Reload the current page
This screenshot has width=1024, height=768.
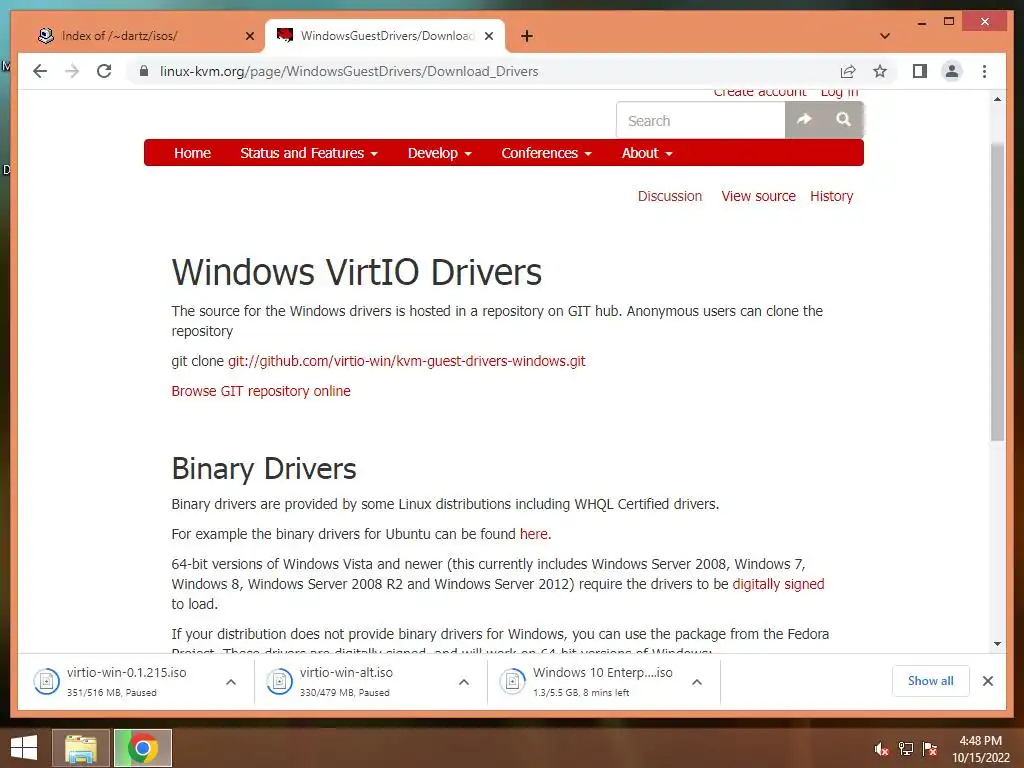[104, 71]
